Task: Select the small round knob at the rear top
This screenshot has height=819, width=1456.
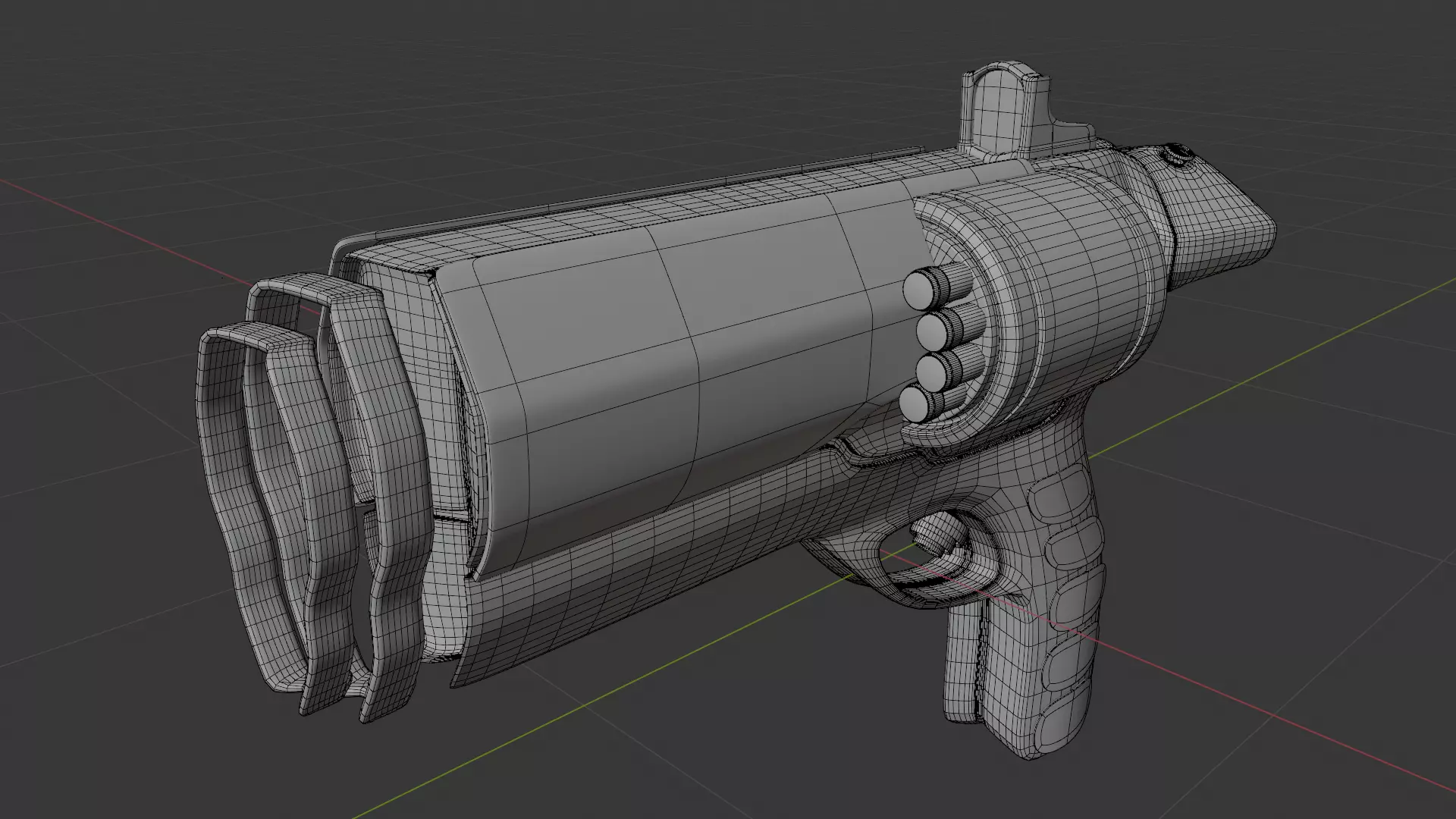Action: [1178, 155]
